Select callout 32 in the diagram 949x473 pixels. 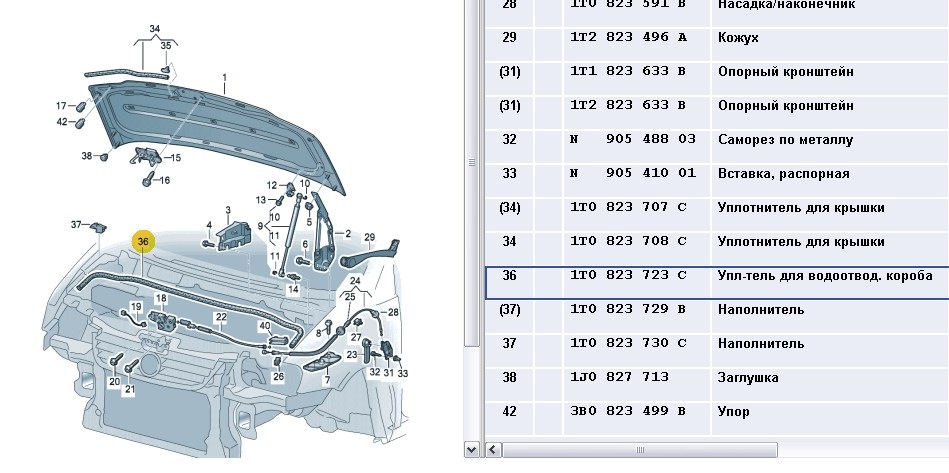[x=375, y=373]
